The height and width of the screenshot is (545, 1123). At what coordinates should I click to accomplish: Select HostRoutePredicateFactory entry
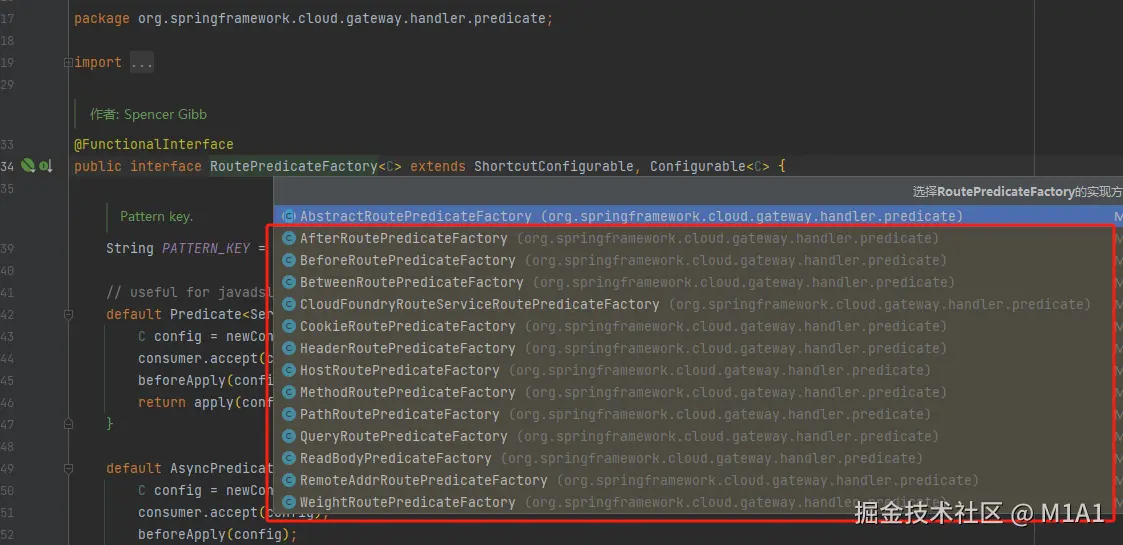tap(698, 370)
